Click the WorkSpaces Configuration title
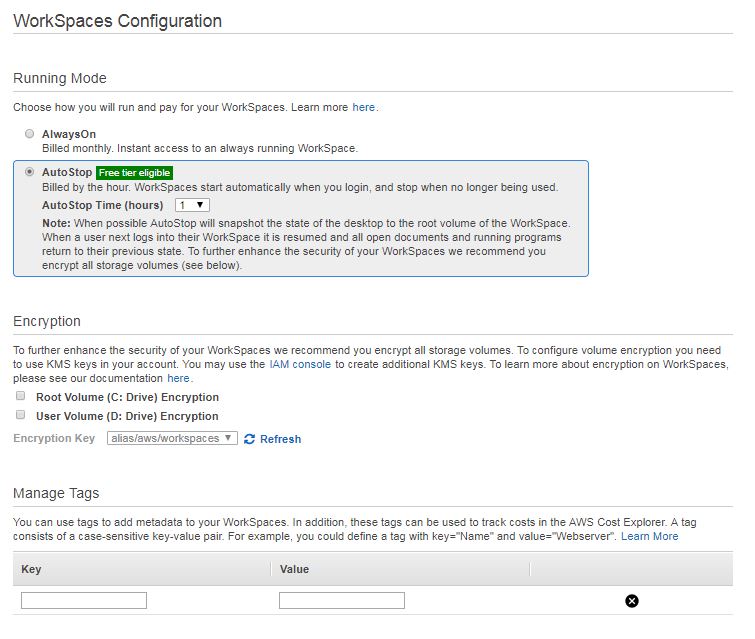The image size is (755, 639). 117,21
